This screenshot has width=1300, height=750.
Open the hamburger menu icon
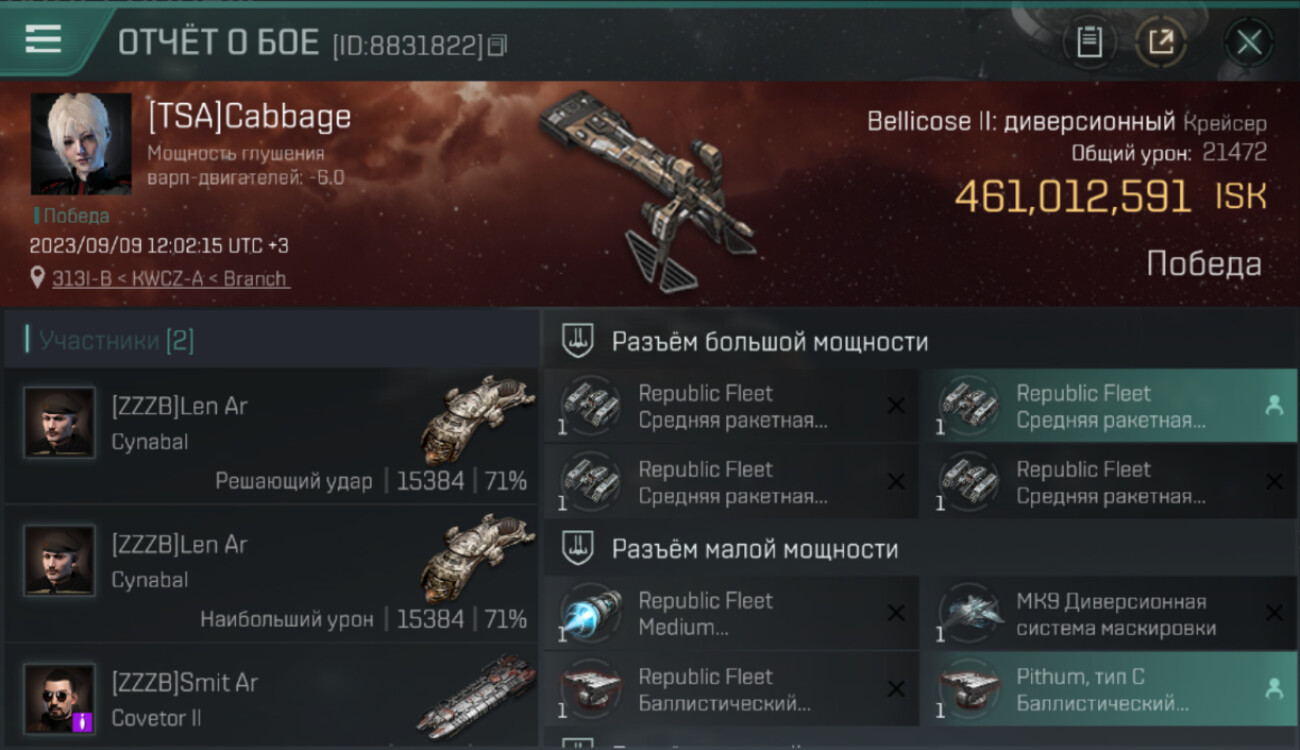43,40
